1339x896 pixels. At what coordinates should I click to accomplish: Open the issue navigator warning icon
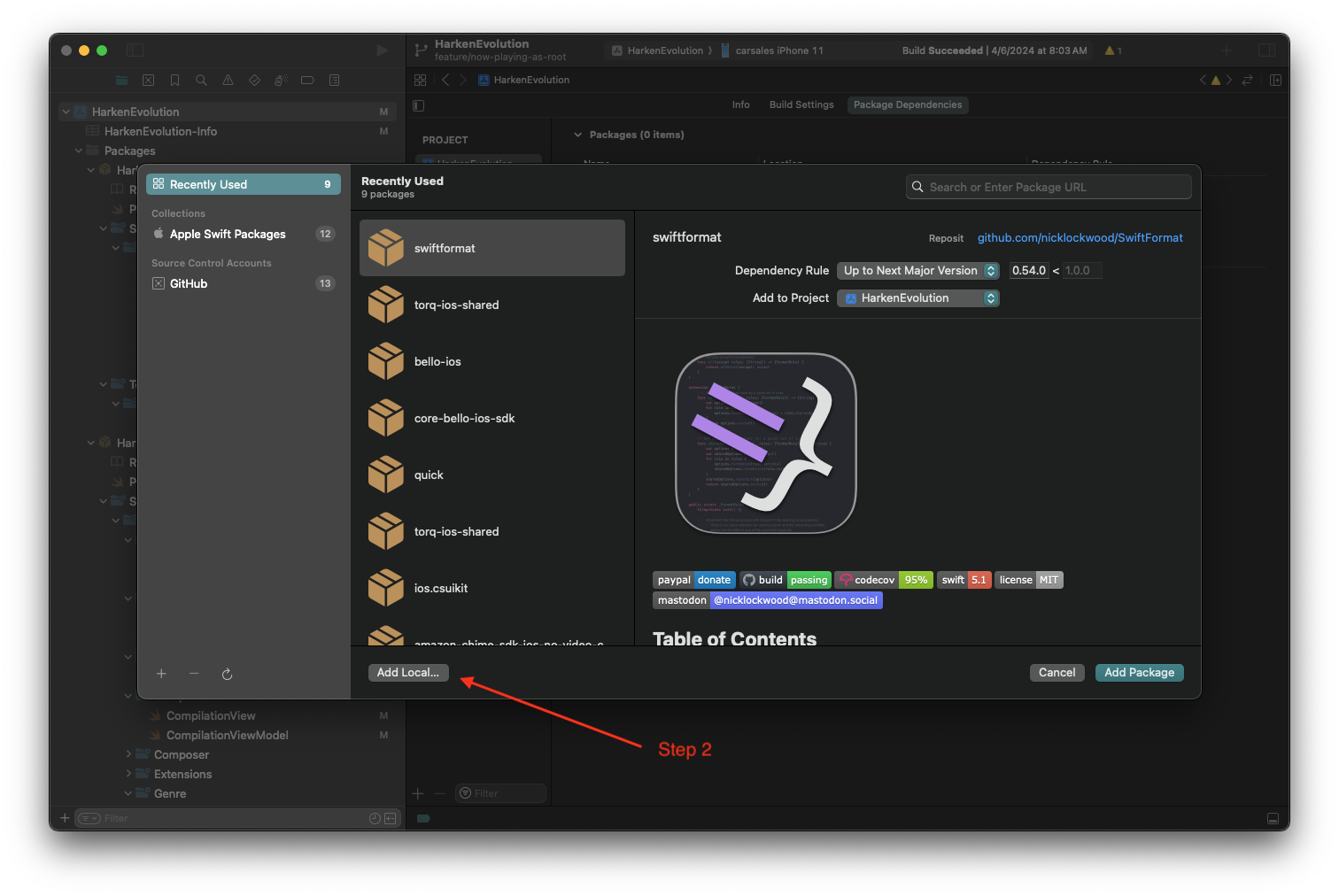point(228,81)
